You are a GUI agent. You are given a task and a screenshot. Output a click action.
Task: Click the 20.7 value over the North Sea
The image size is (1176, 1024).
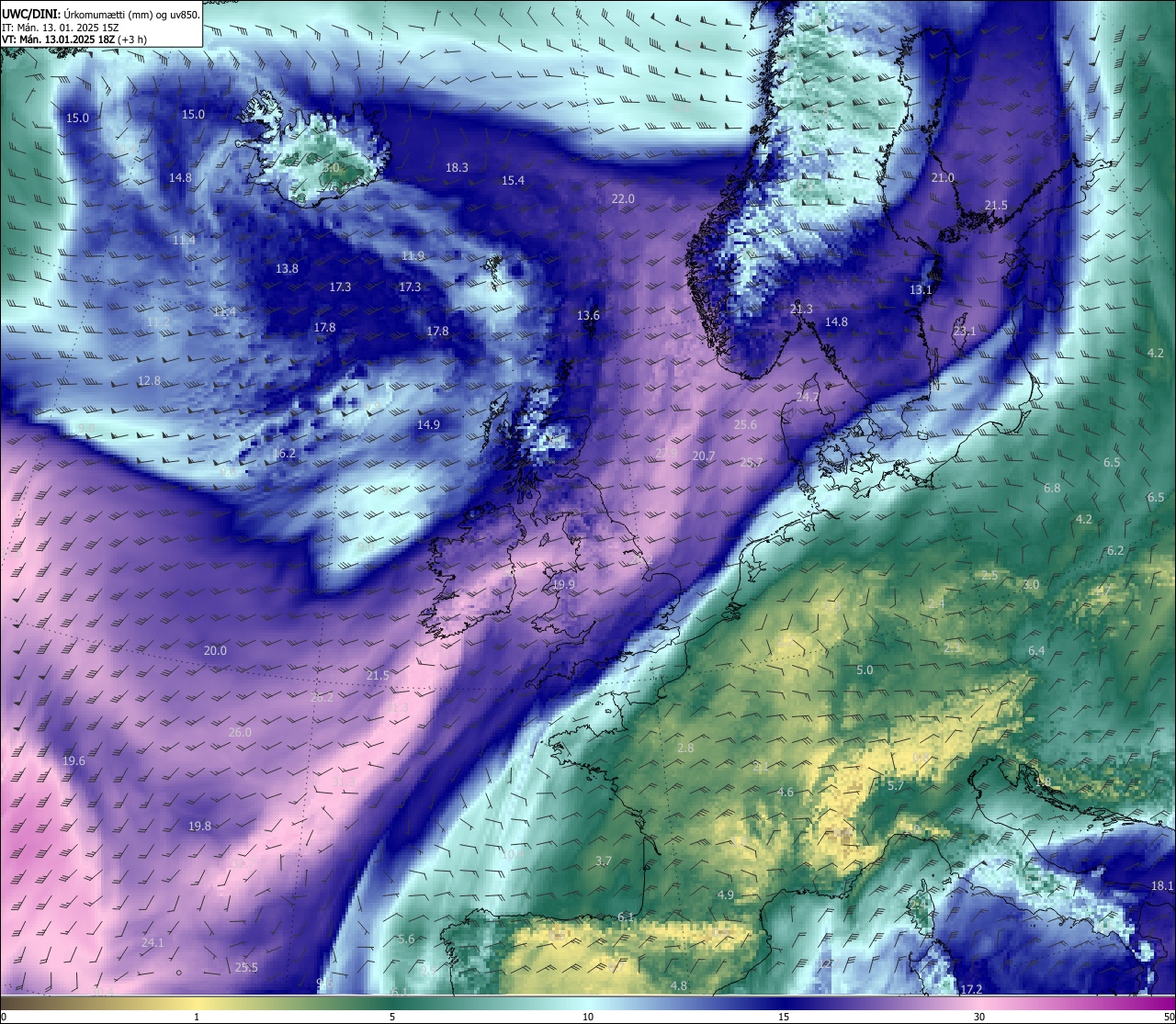[704, 456]
